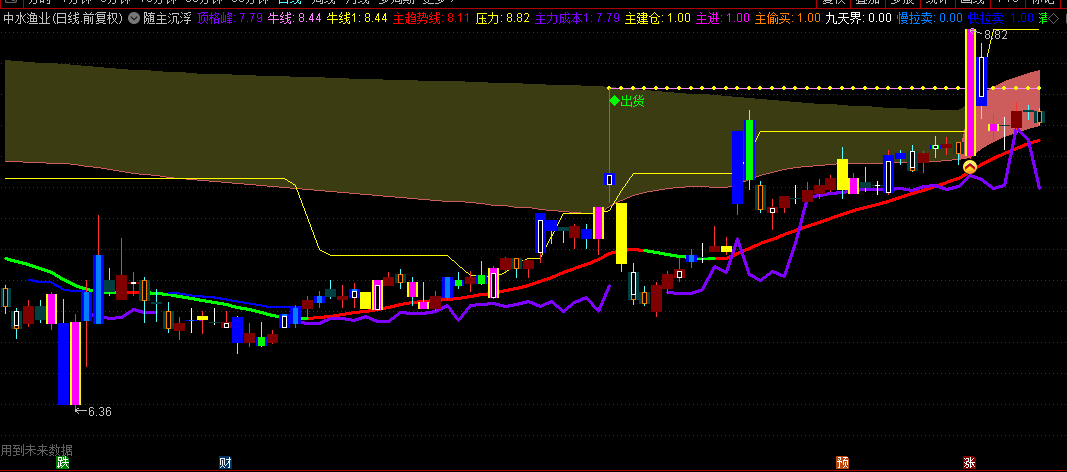Click the green 跌 event marker
Viewport: 1067px width, 472px height.
(63, 463)
